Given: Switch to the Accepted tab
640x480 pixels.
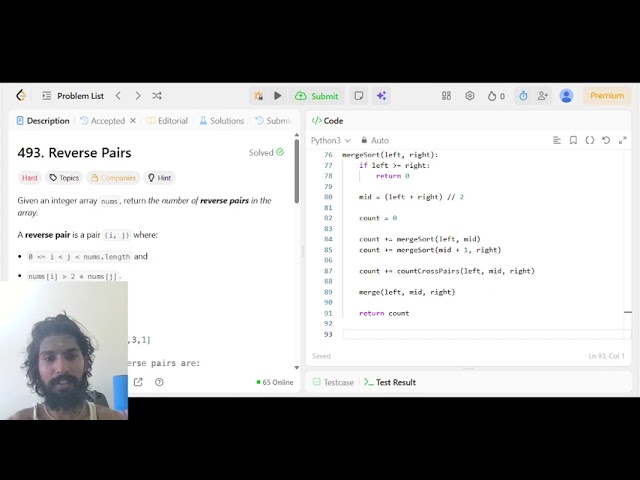Looking at the screenshot, I should 103,121.
